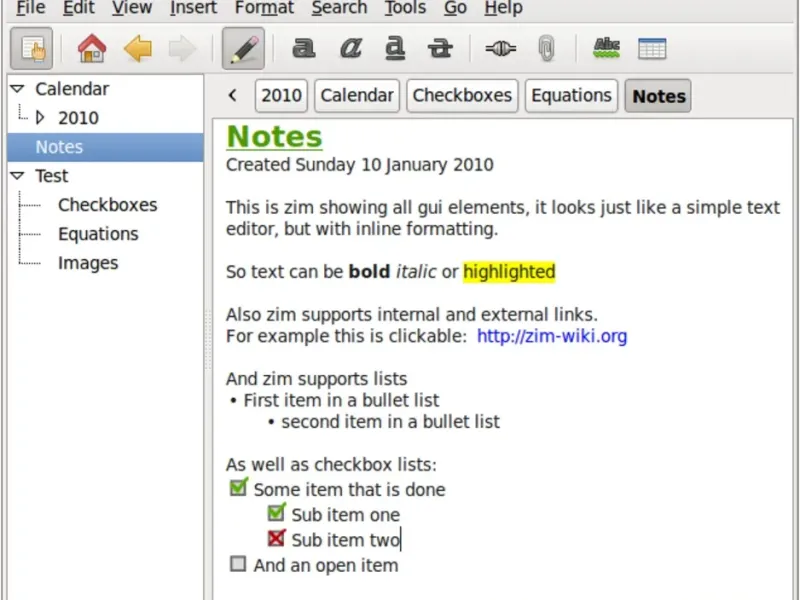The width and height of the screenshot is (800, 600).
Task: Click 'second item in a bullet list'
Action: 390,422
